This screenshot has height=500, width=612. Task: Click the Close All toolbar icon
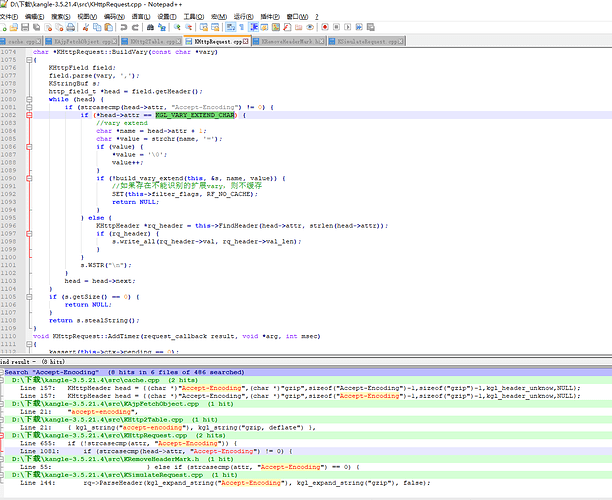click(59, 27)
